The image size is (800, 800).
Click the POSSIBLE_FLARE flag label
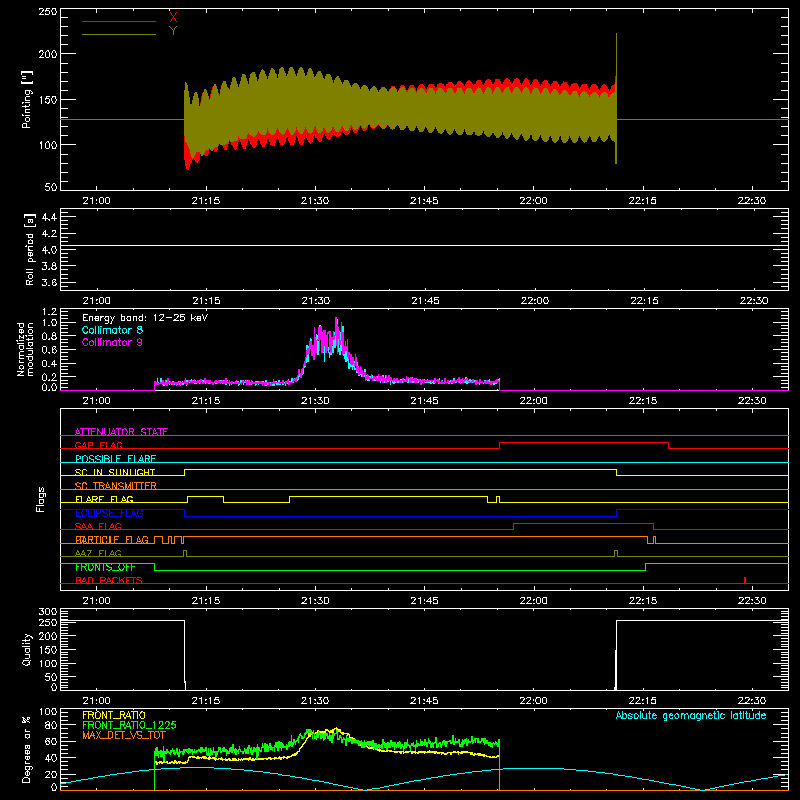(x=115, y=459)
